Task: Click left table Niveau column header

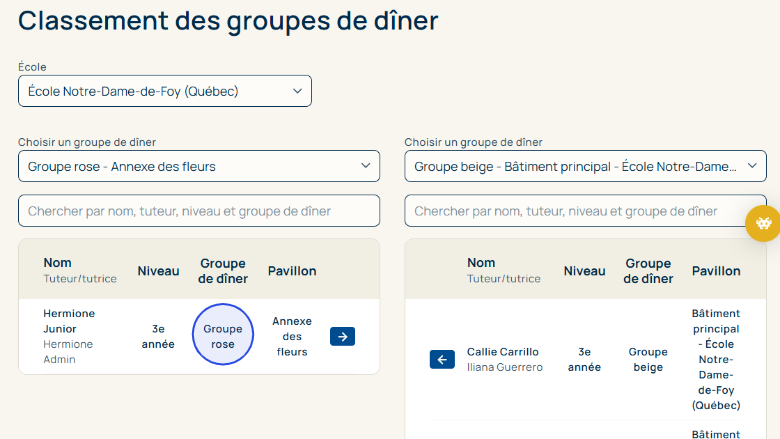Action: pyautogui.click(x=158, y=270)
